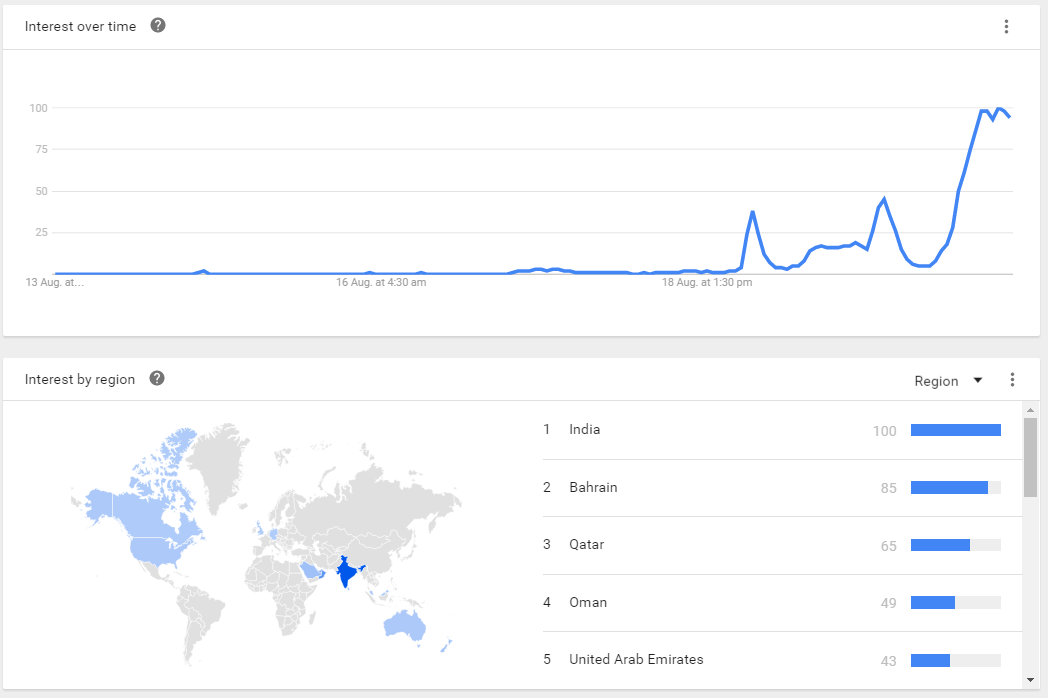
Task: Open Interest by region options menu
Action: click(1012, 380)
